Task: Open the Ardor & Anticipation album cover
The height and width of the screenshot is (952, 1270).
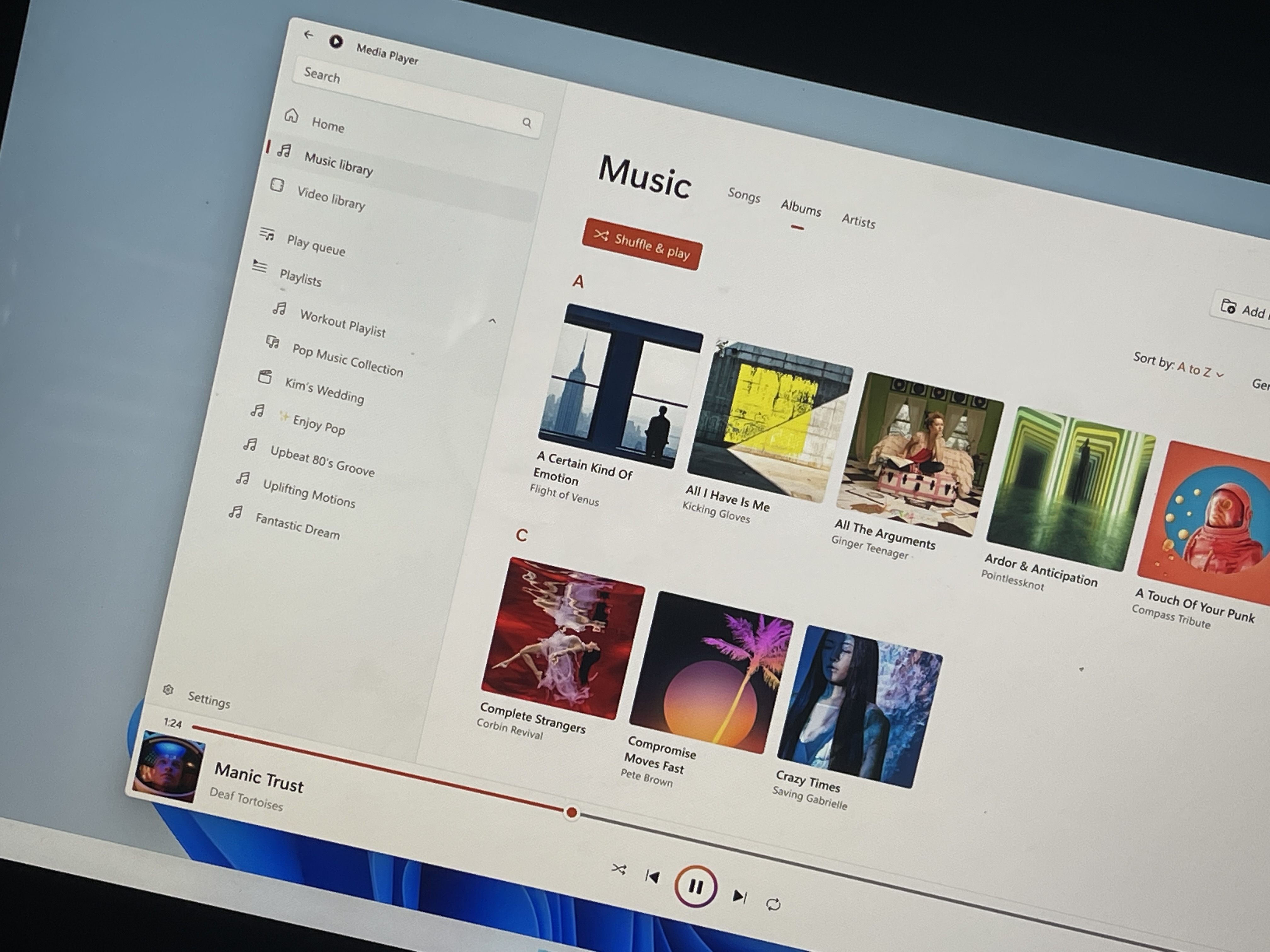Action: click(x=1071, y=489)
